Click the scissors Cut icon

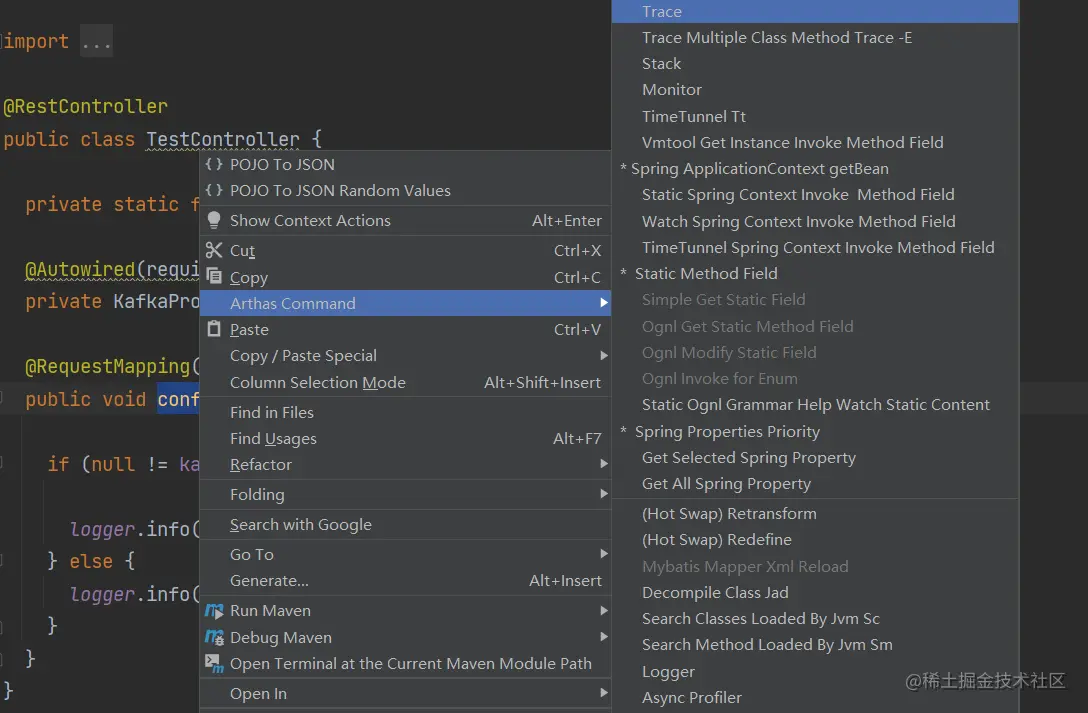point(214,250)
